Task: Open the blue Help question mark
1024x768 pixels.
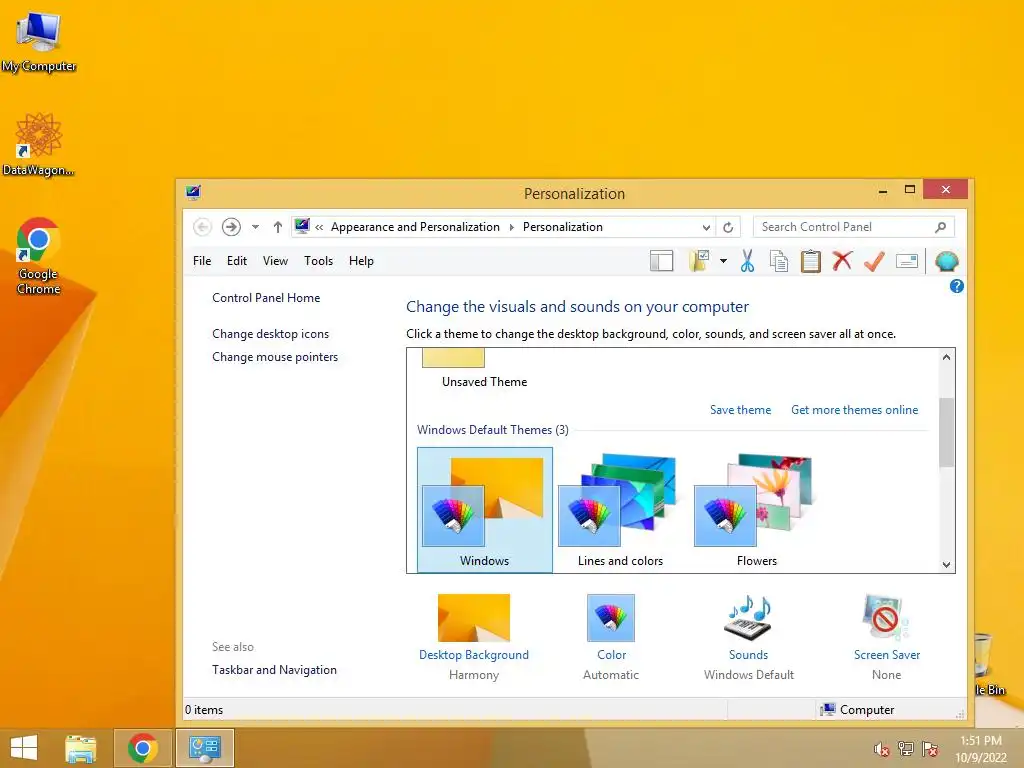Action: coord(957,286)
